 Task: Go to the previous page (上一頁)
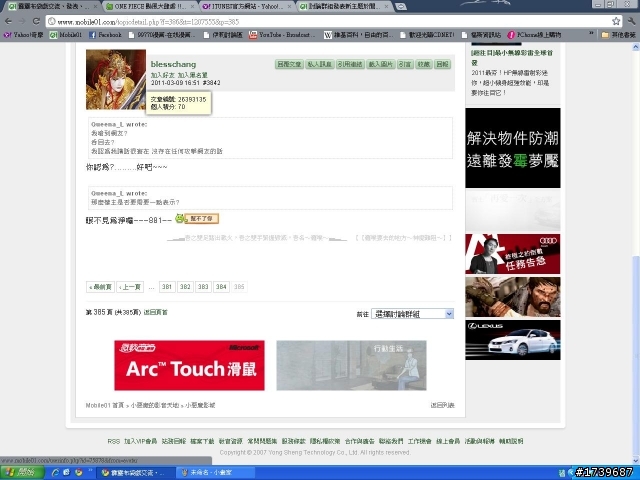[x=130, y=287]
